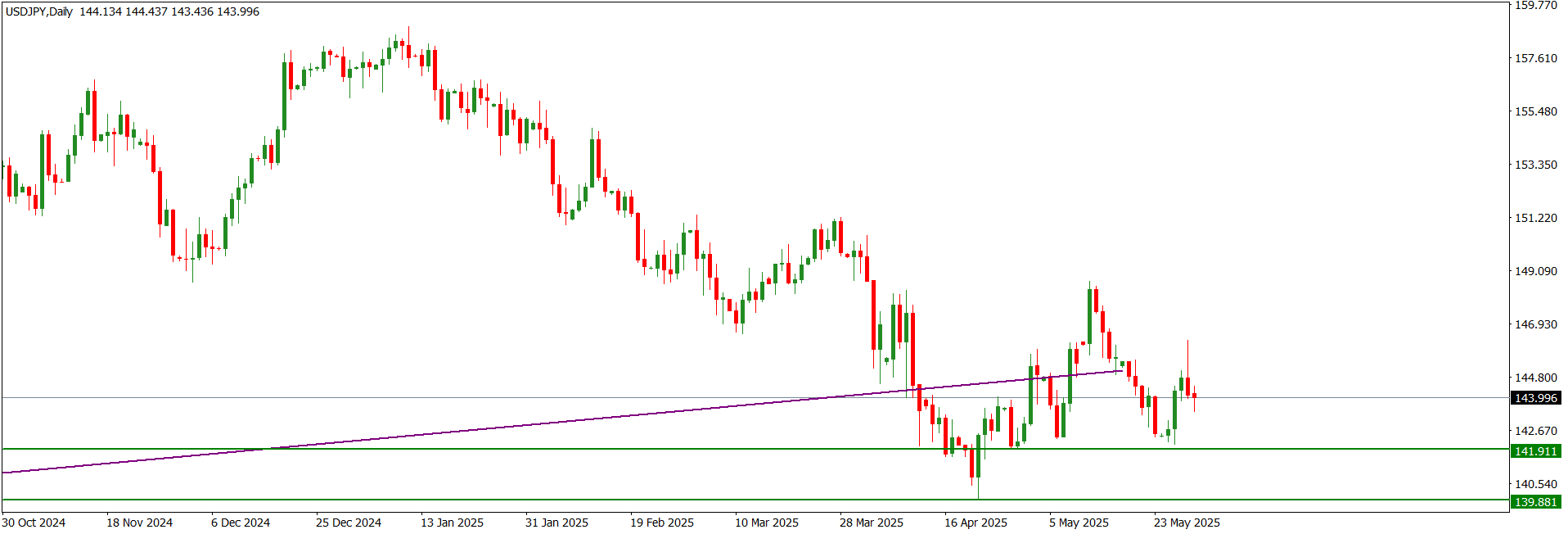Click the OHLC values text beside the title

click(x=169, y=11)
